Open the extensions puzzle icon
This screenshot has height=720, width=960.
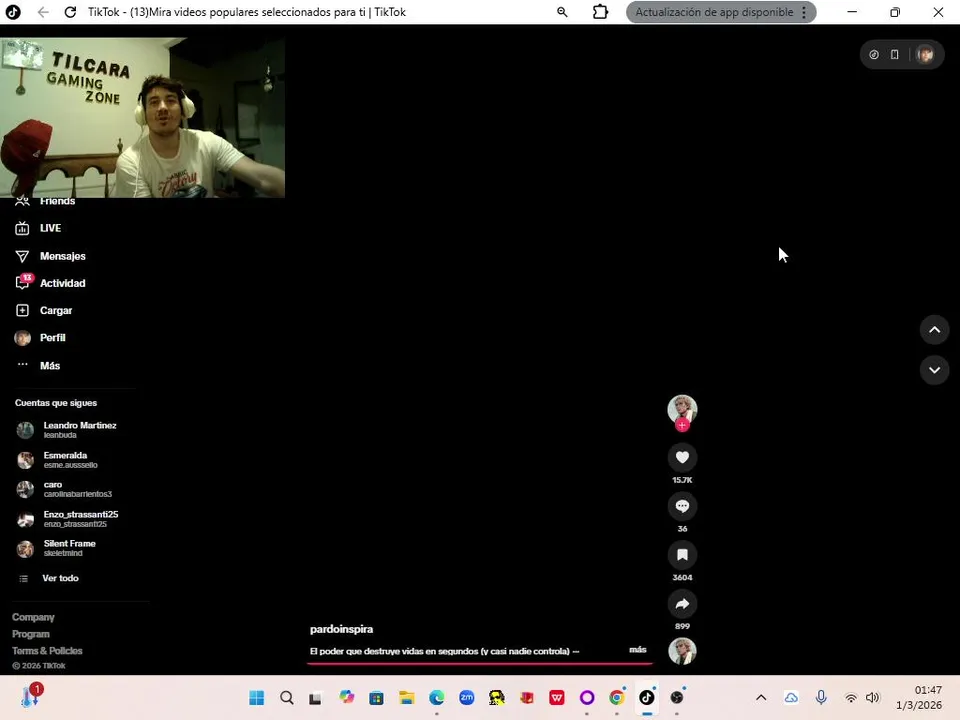(x=601, y=12)
